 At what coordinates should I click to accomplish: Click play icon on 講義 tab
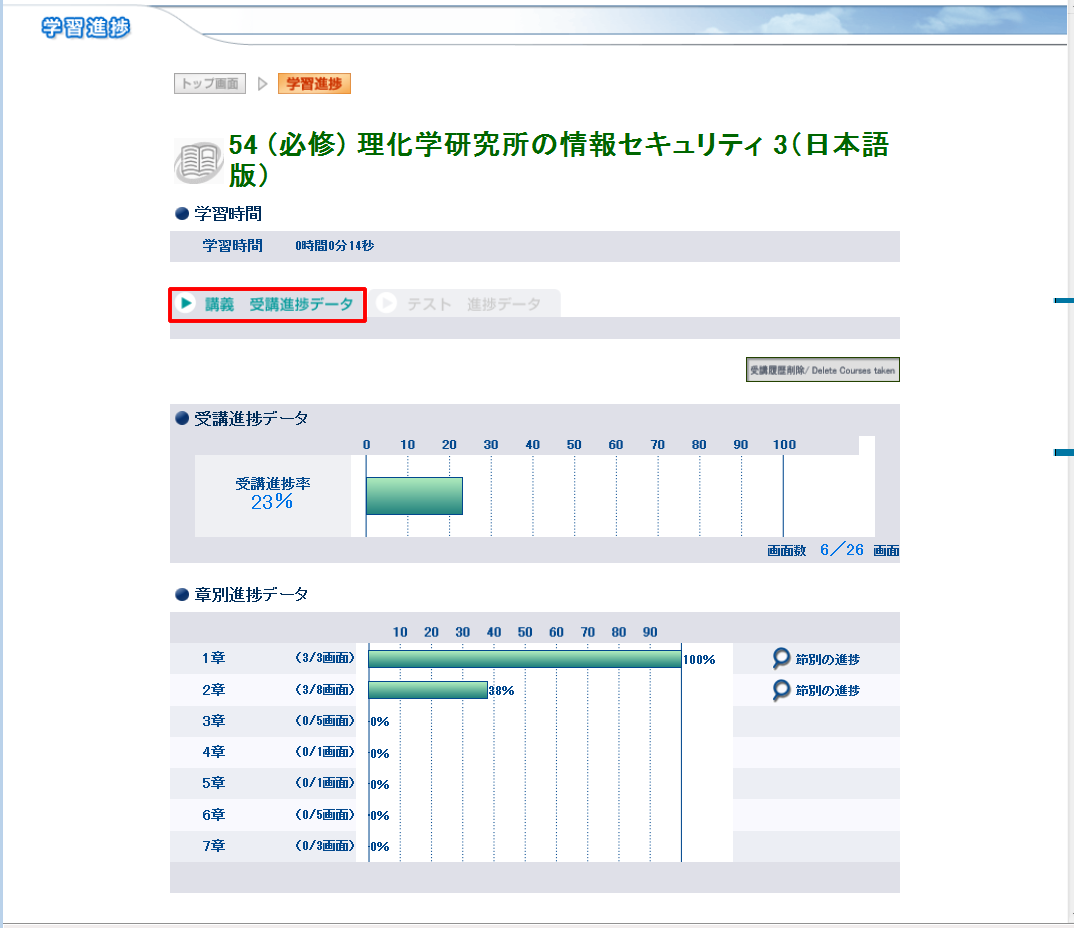186,303
